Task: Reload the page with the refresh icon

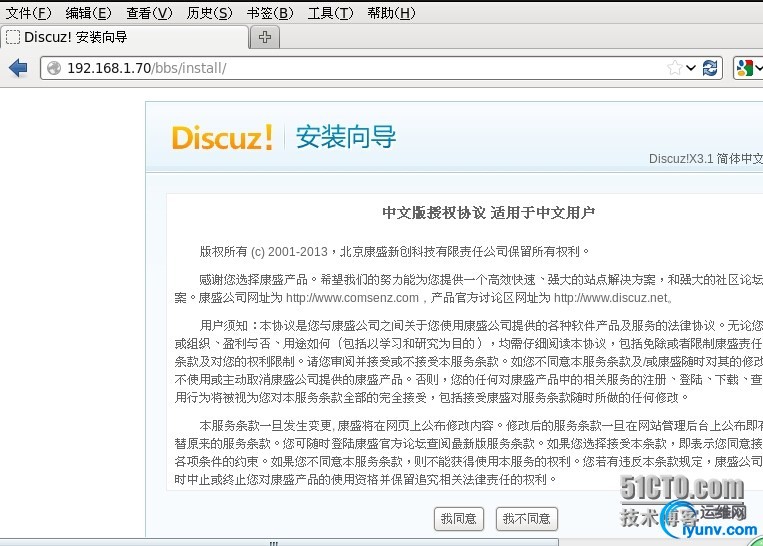Action: coord(710,68)
